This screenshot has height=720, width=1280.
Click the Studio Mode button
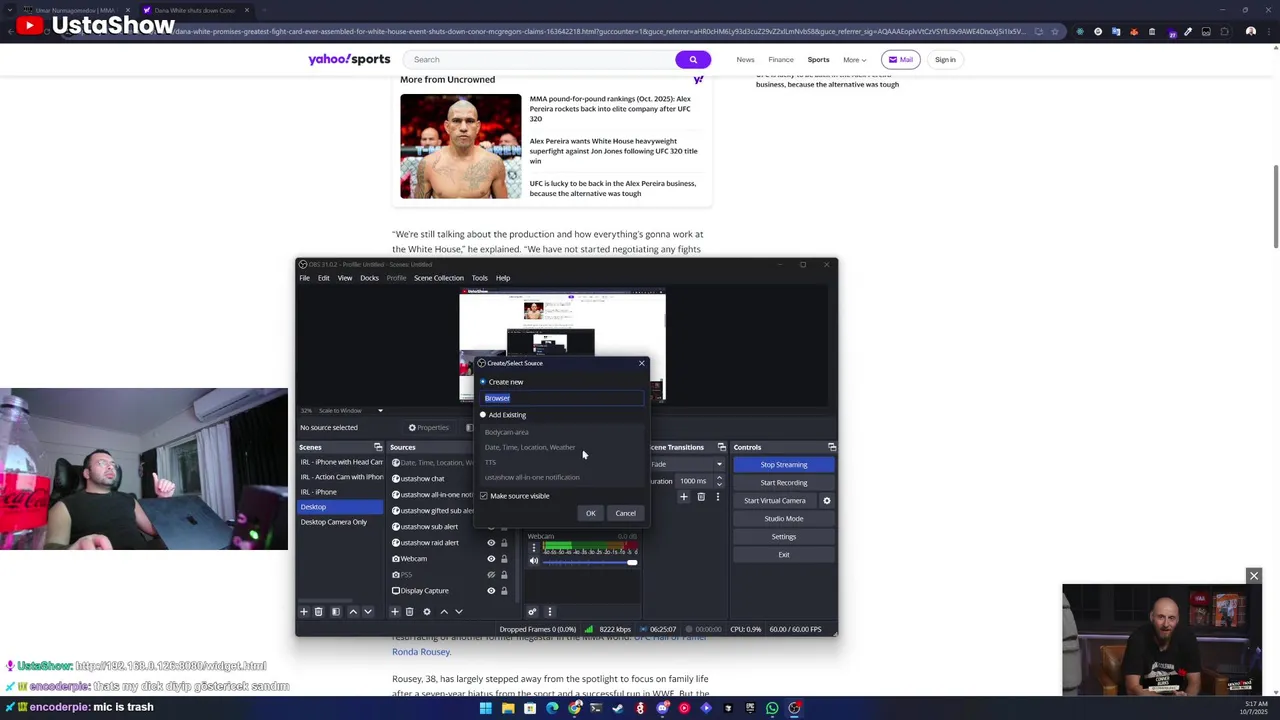784,518
